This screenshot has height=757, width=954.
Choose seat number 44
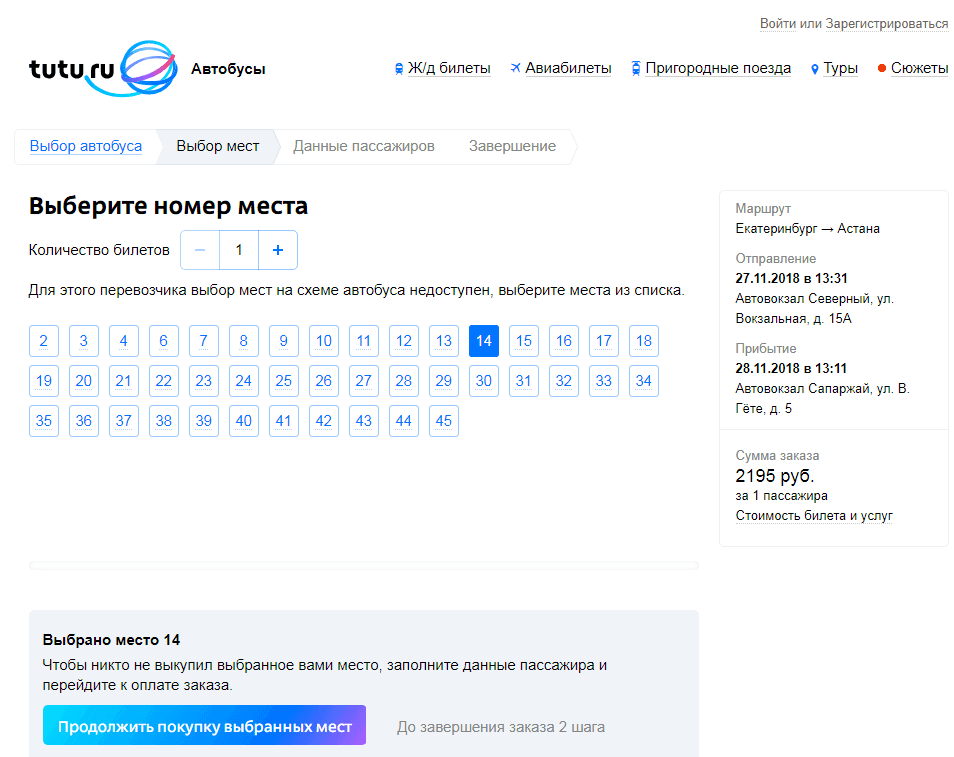pos(403,421)
